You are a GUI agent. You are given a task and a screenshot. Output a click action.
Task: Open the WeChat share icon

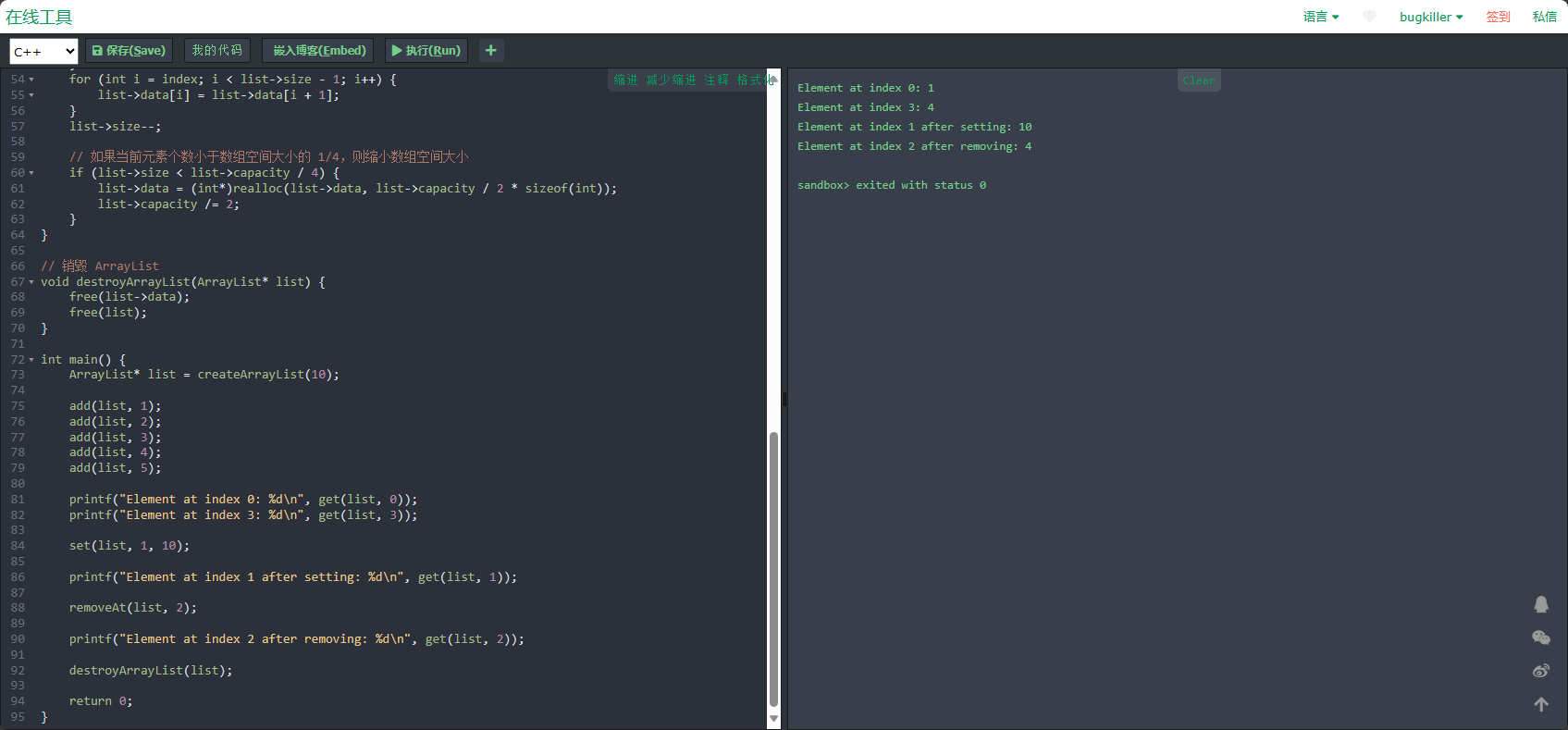1541,637
